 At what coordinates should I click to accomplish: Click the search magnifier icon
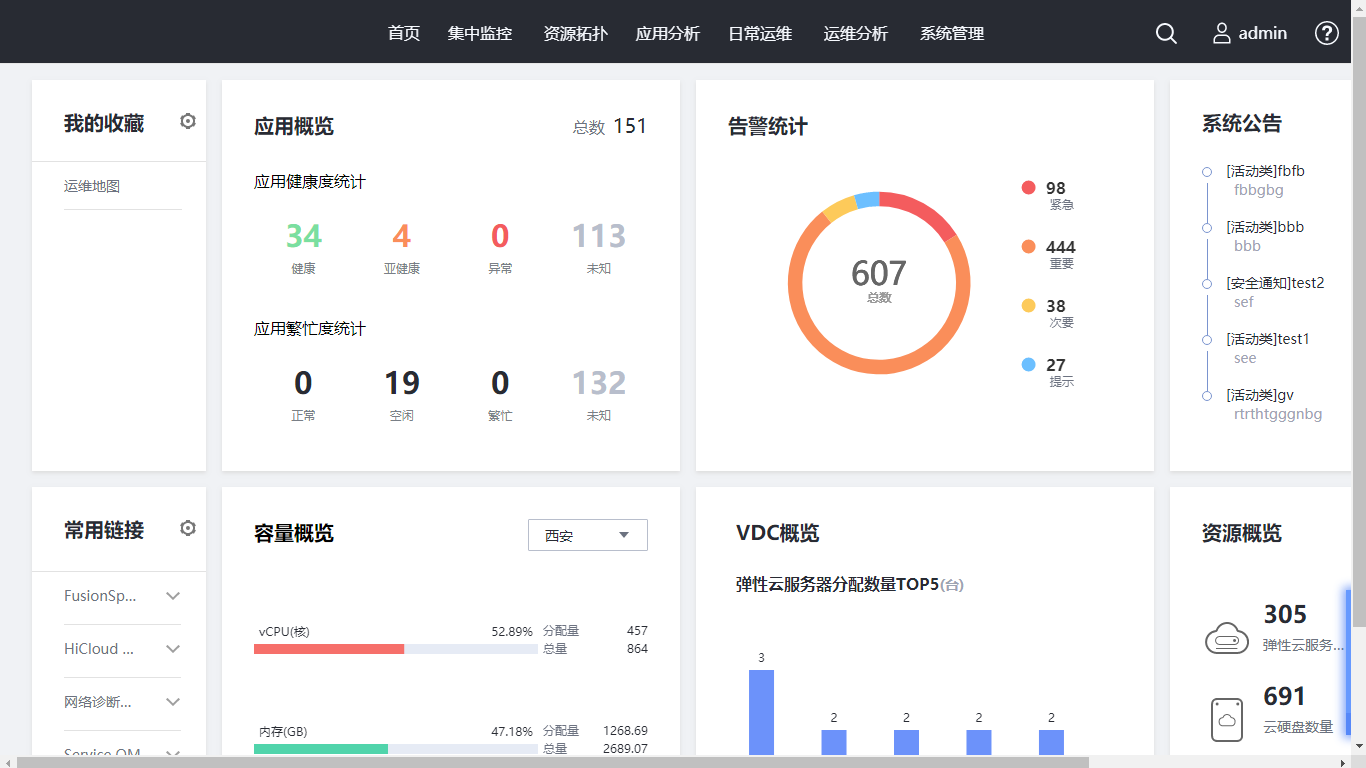1166,33
